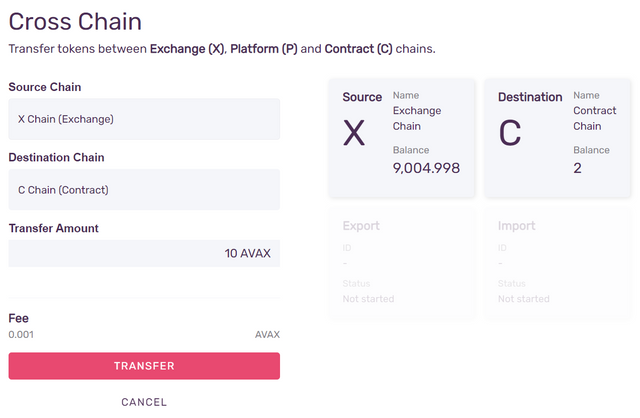This screenshot has height=418, width=640.
Task: Click the Export status Not started
Action: click(368, 299)
